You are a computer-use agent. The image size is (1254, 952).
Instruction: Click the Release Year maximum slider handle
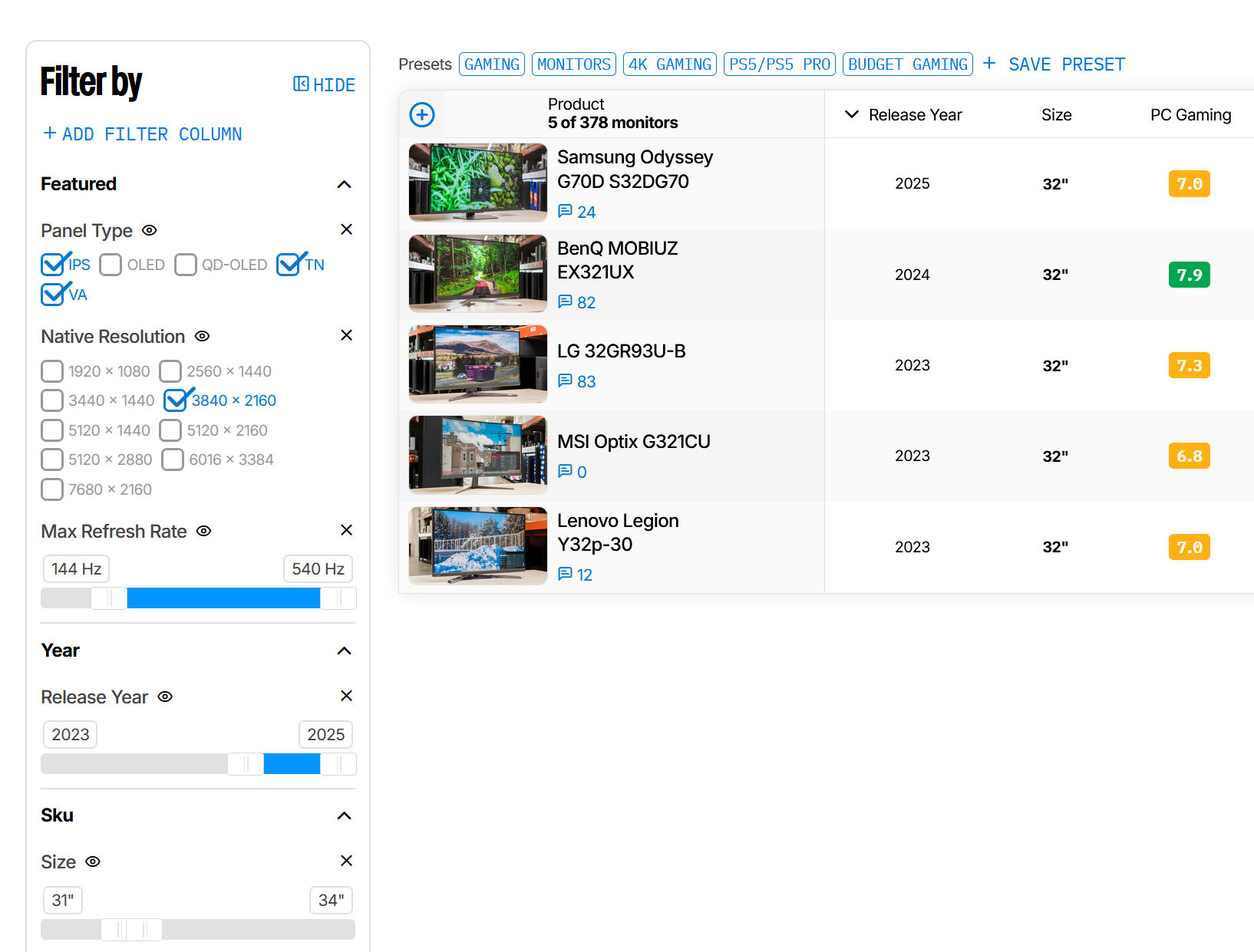(338, 764)
